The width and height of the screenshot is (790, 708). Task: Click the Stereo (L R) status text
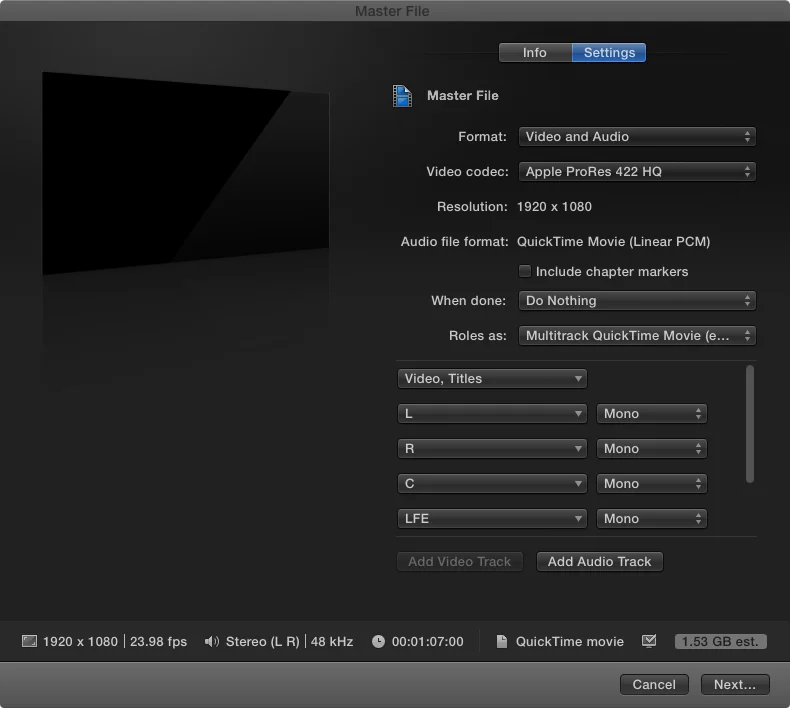click(262, 641)
